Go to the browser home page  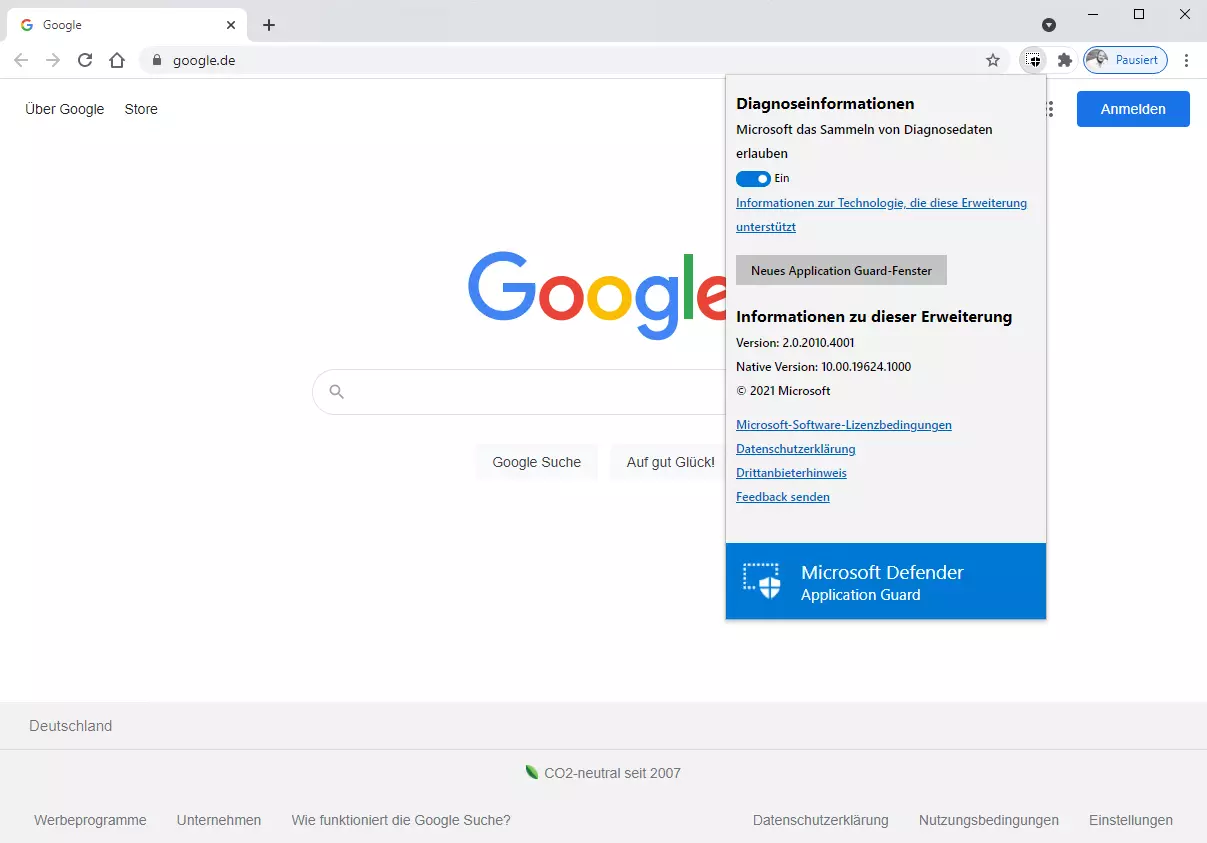(x=117, y=60)
